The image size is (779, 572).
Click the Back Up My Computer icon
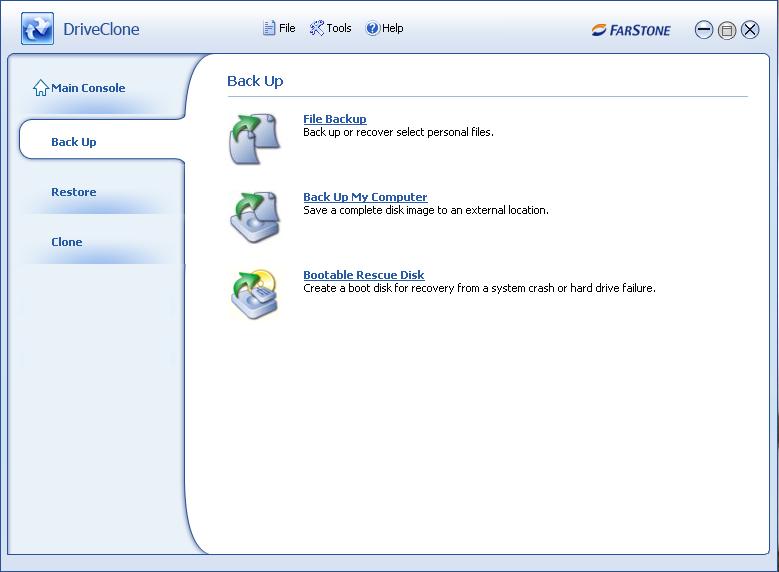click(255, 217)
